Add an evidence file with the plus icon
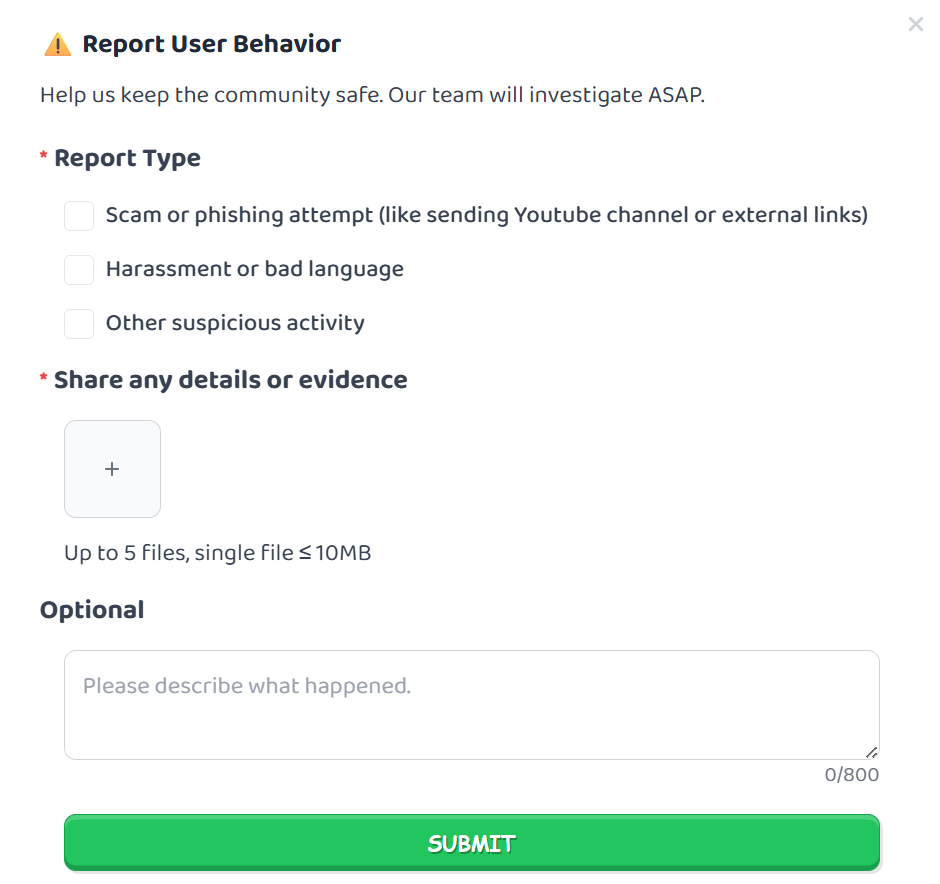This screenshot has width=940, height=884. point(112,469)
